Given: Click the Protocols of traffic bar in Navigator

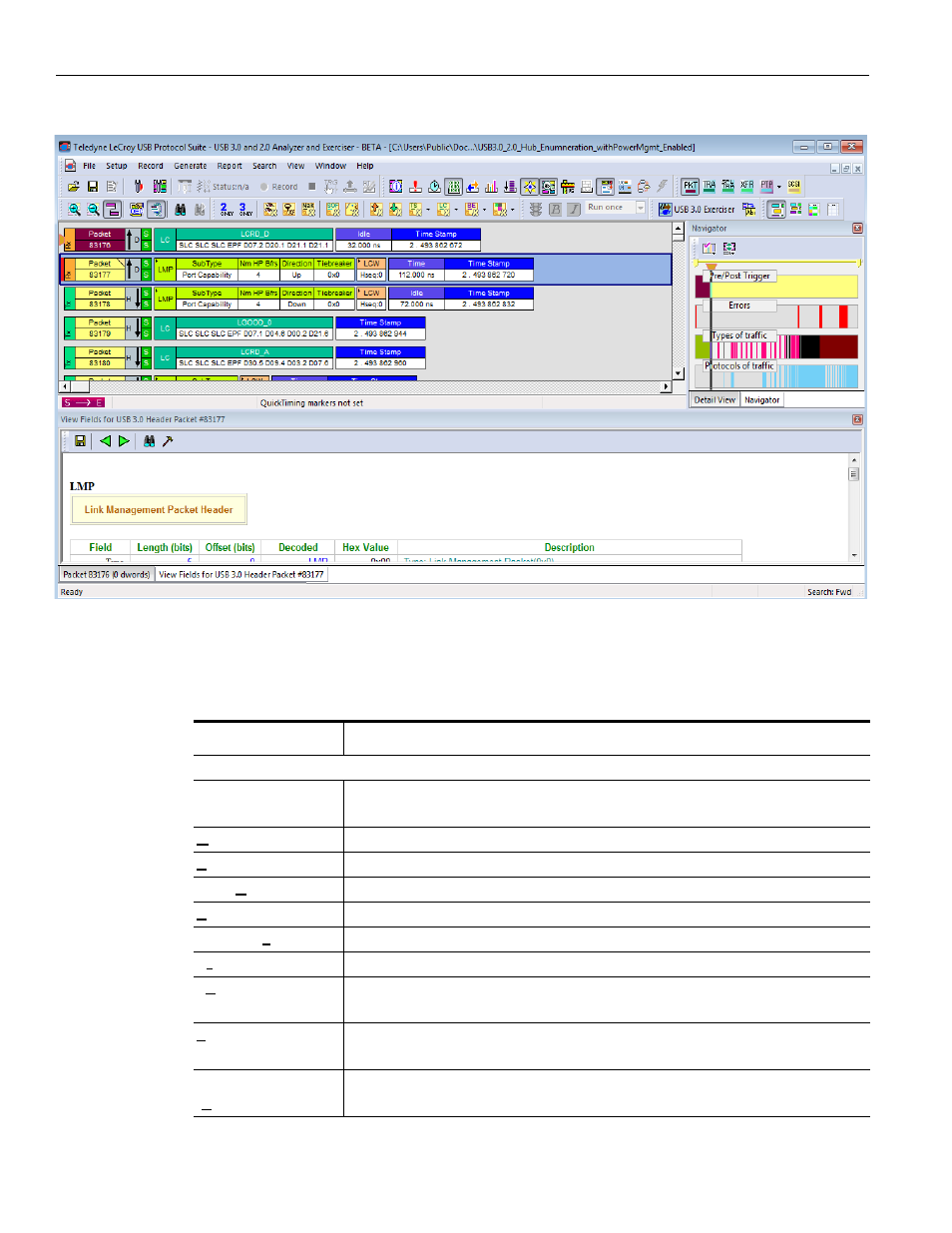Looking at the screenshot, I should coord(776,375).
